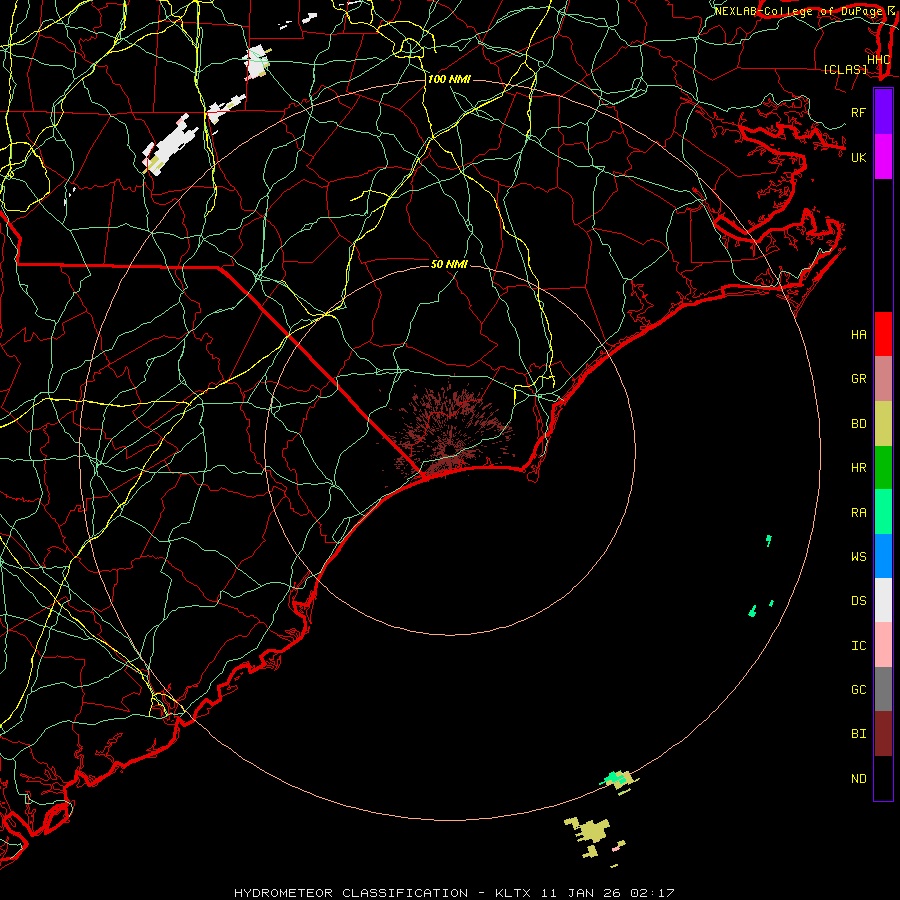Image resolution: width=900 pixels, height=900 pixels.
Task: Click the BI legend label
Action: point(858,734)
